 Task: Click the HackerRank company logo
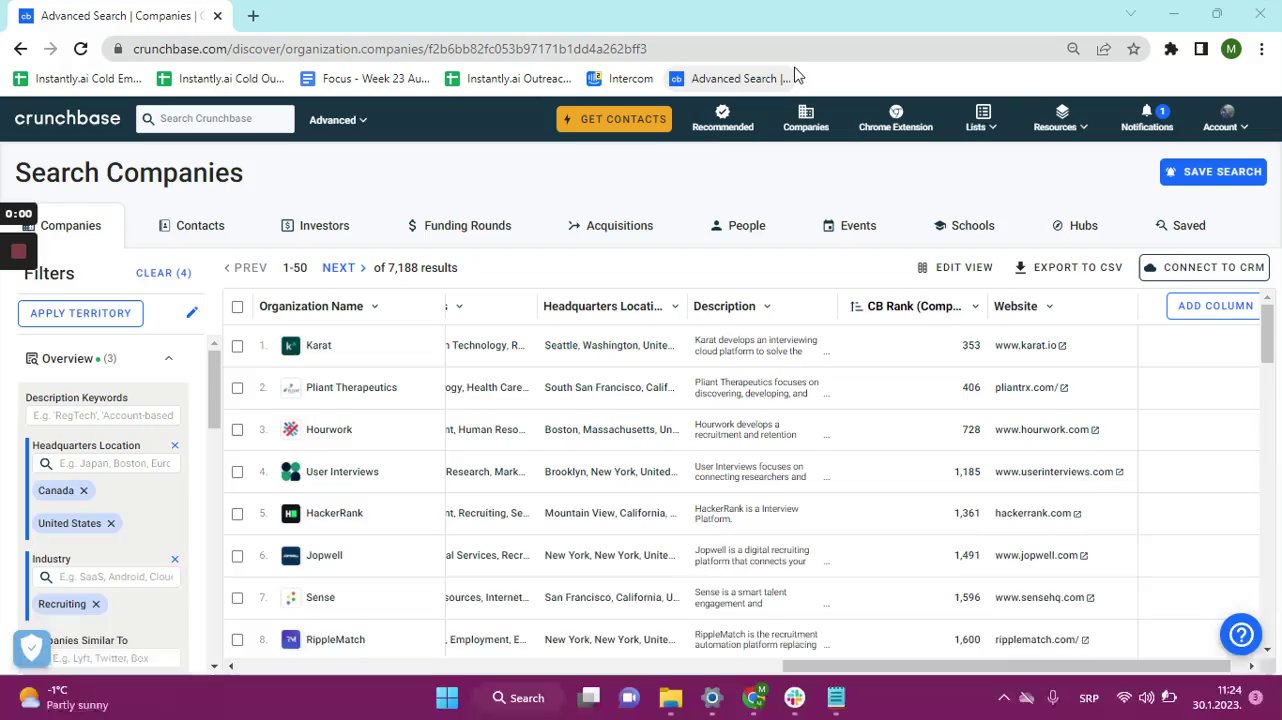tap(291, 514)
